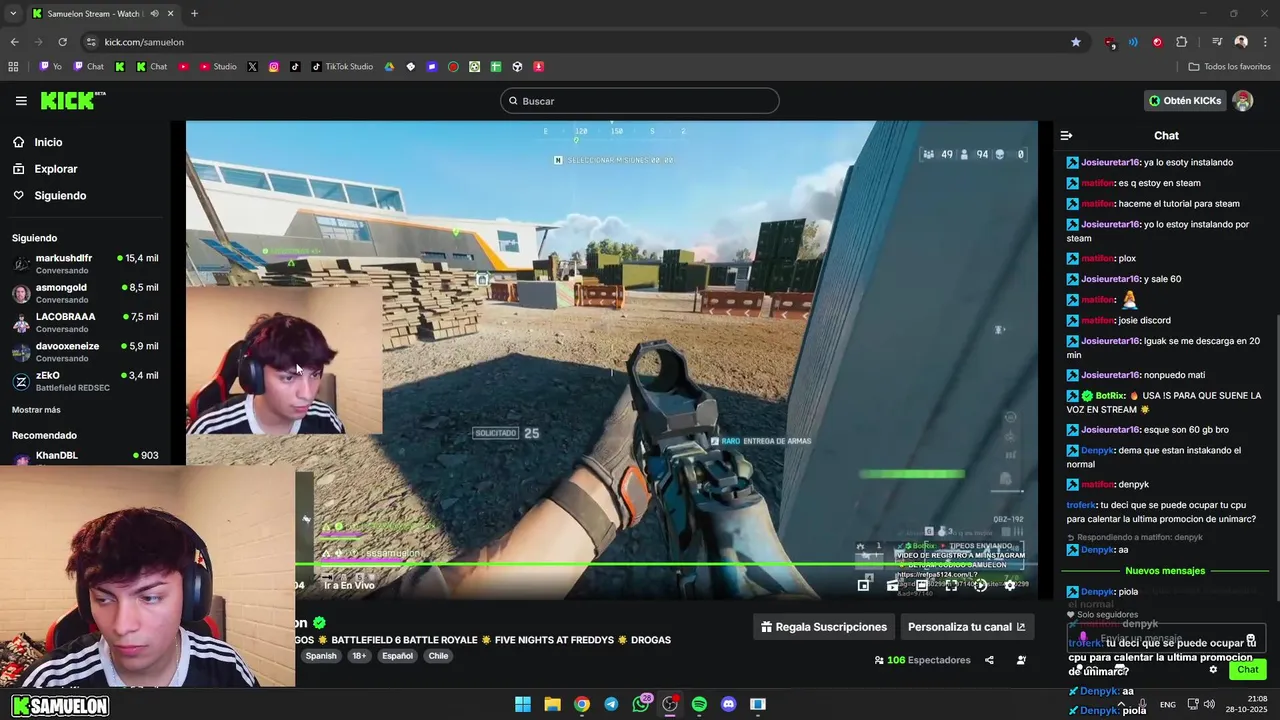
Task: Open Spotify from the taskbar
Action: (699, 704)
